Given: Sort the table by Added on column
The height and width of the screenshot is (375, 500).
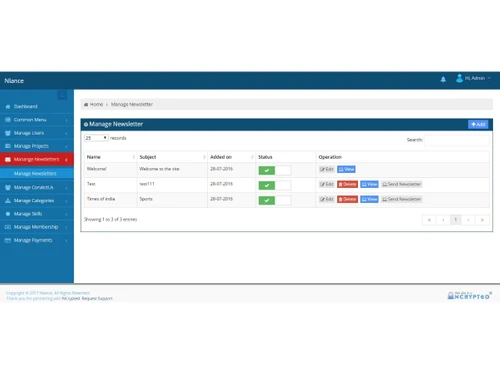Looking at the screenshot, I should [x=231, y=157].
